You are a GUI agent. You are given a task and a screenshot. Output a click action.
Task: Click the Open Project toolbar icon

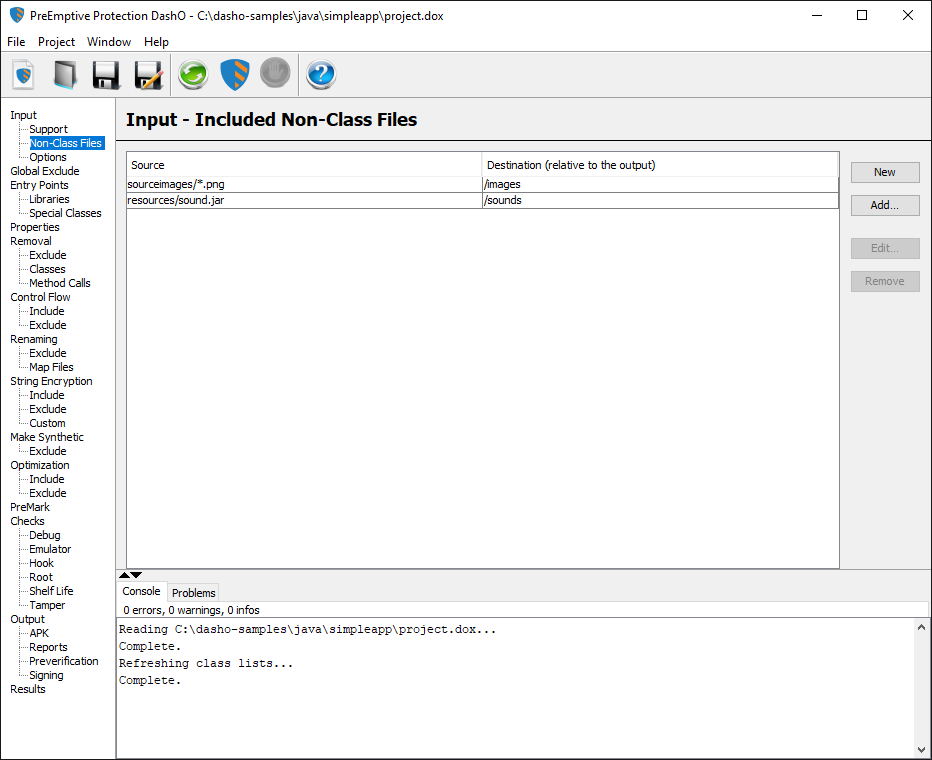(x=65, y=75)
